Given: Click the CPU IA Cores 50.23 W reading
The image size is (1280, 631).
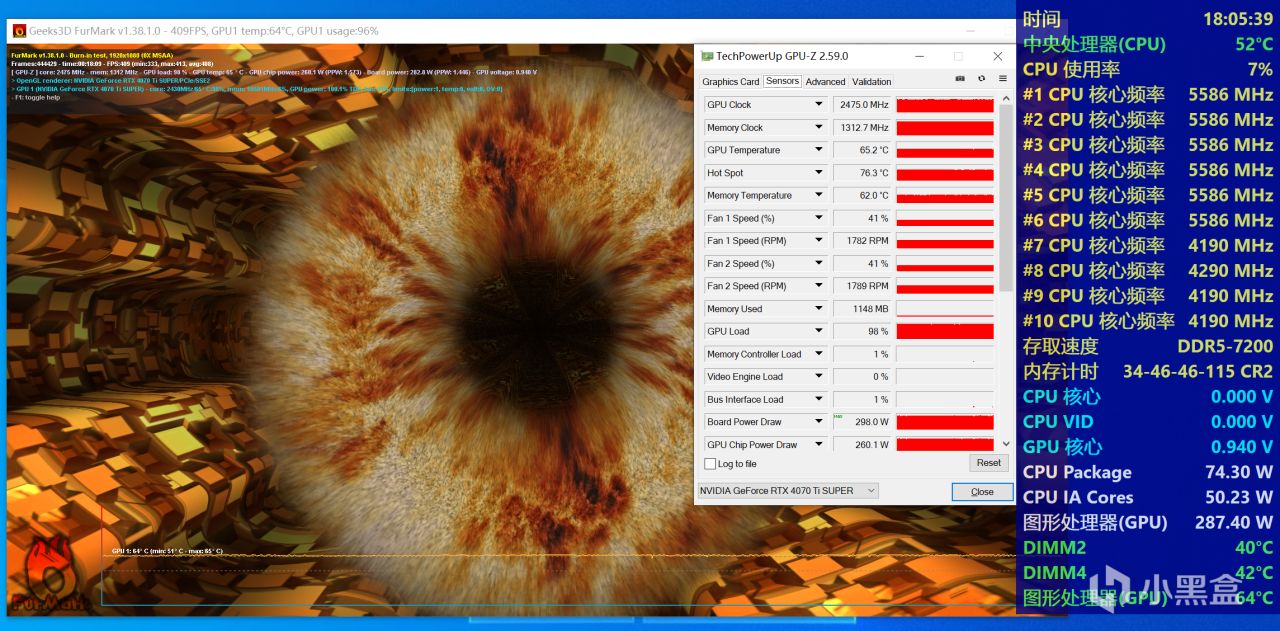Looking at the screenshot, I should pos(1148,497).
